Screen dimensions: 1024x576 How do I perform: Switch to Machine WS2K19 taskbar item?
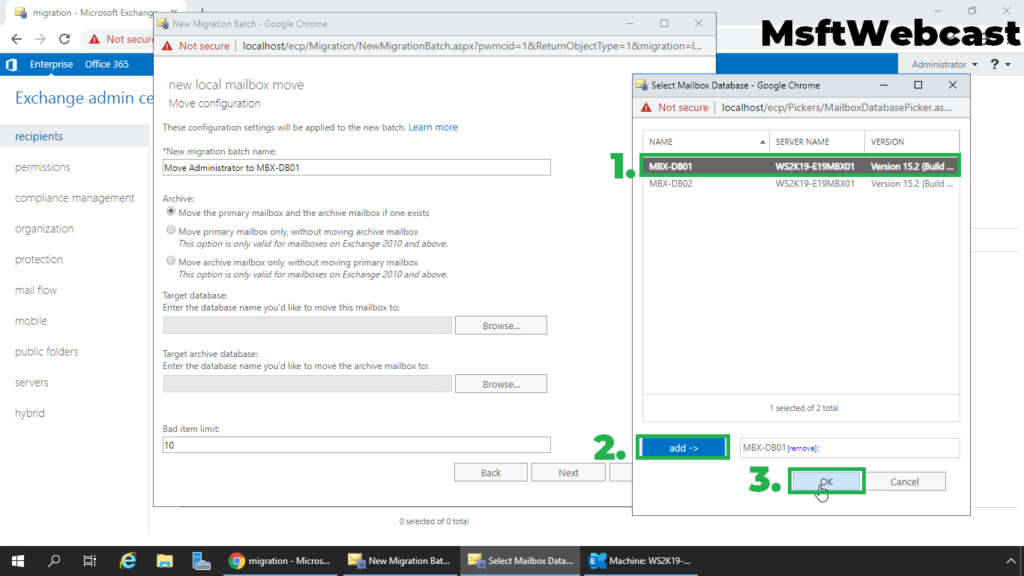(x=640, y=560)
